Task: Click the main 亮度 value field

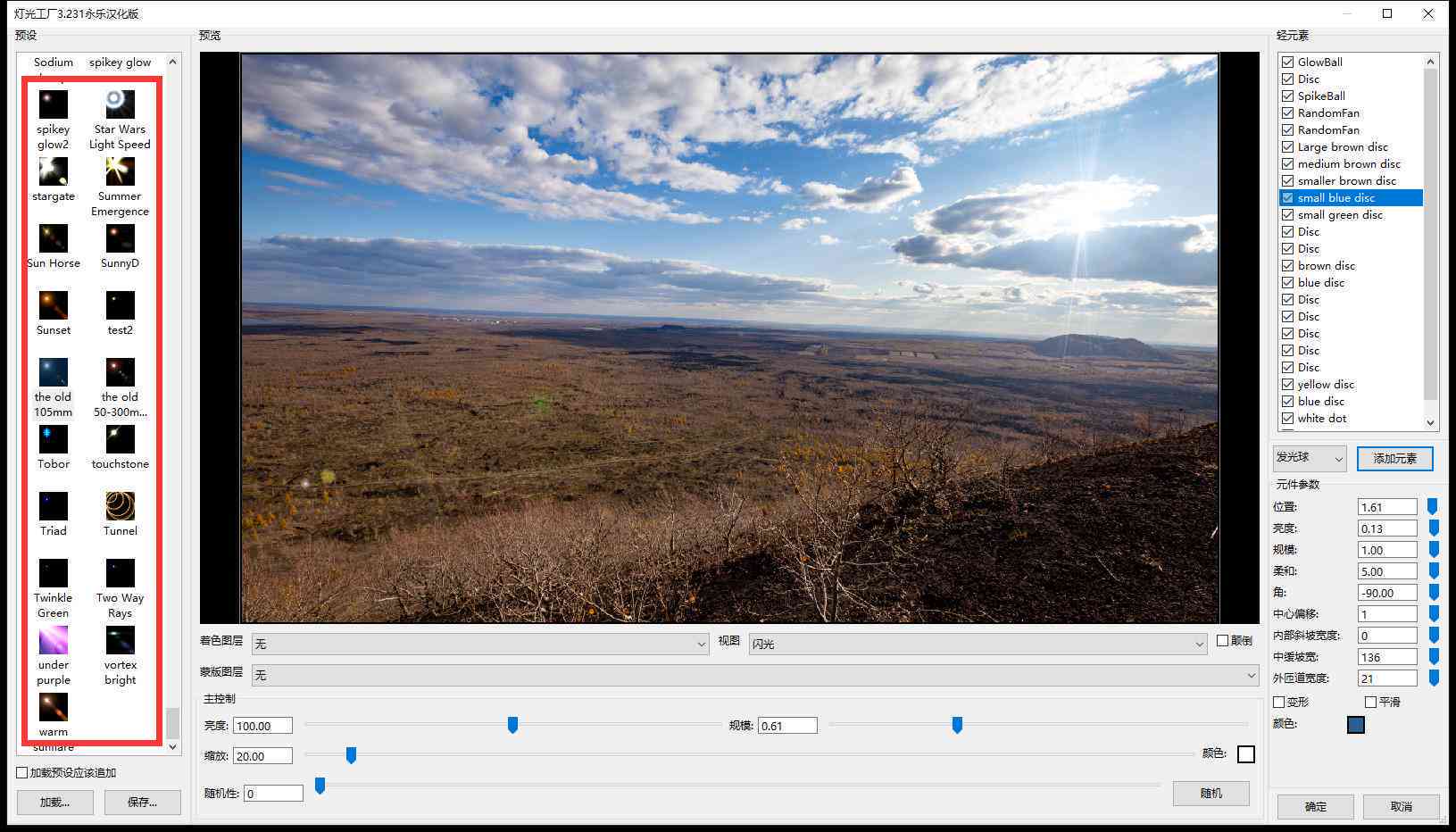Action: click(x=263, y=726)
